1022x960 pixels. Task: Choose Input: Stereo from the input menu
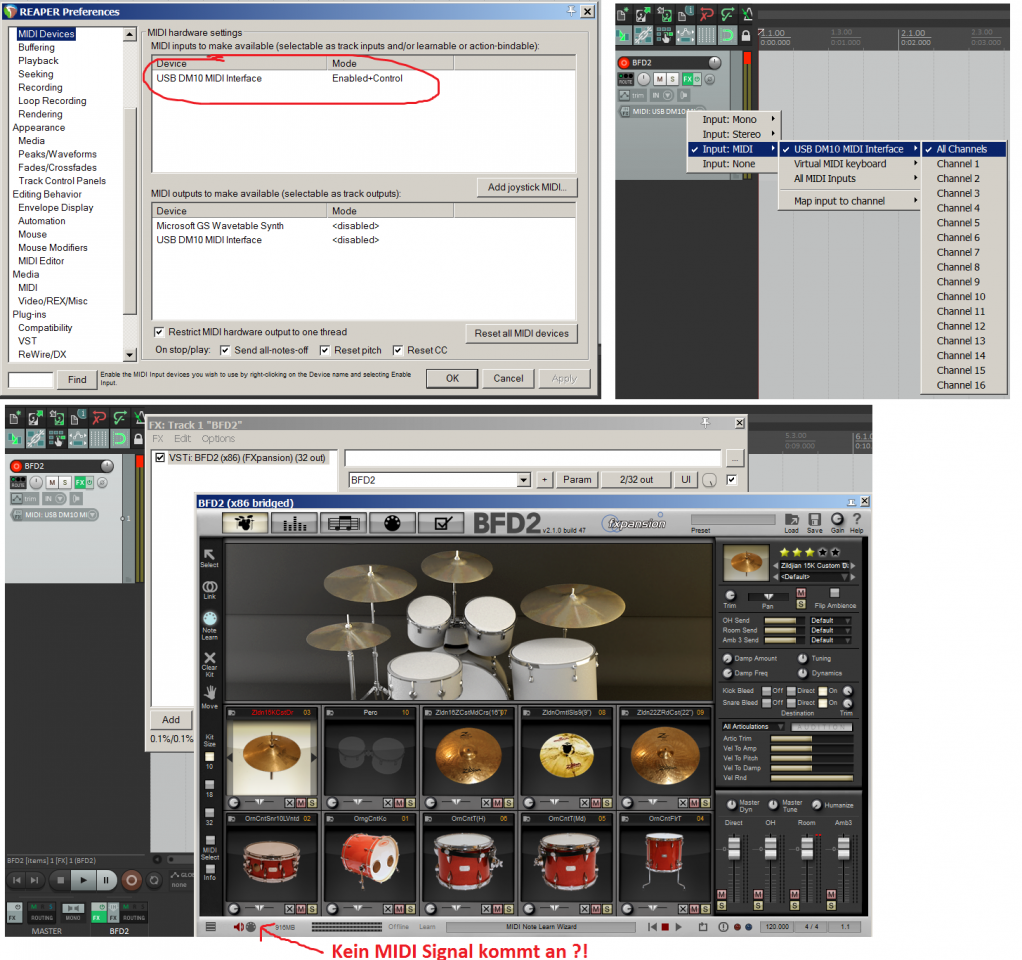coord(733,134)
